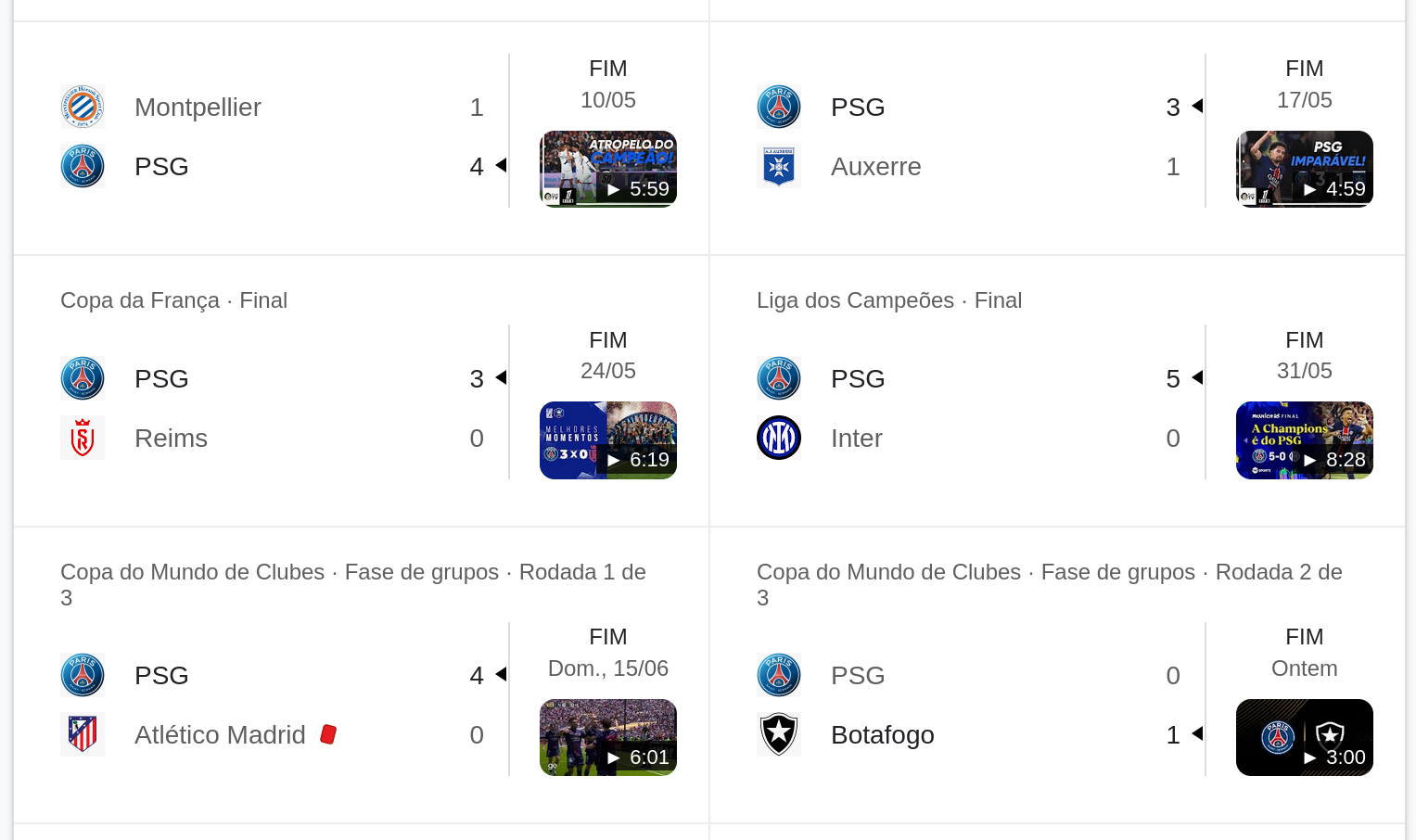Click the PSG crest in Inter match
The height and width of the screenshot is (840, 1416).
779,378
